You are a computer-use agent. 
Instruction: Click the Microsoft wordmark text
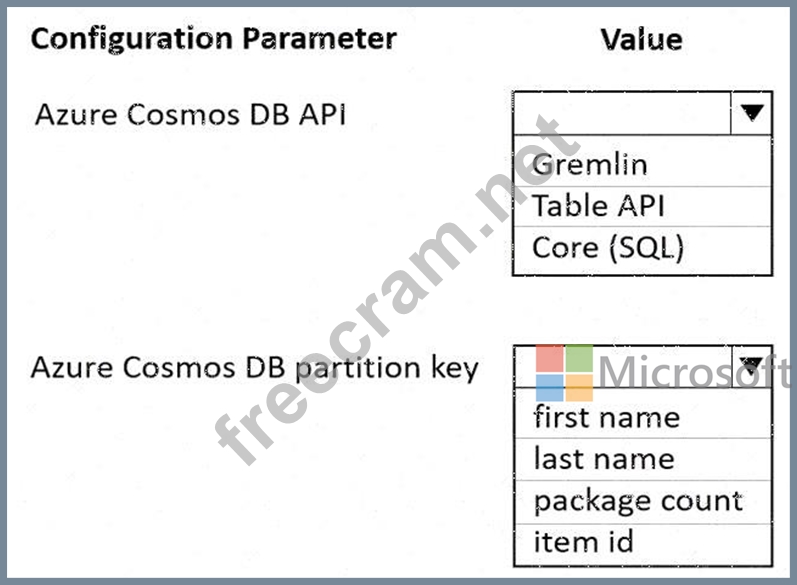(x=695, y=373)
